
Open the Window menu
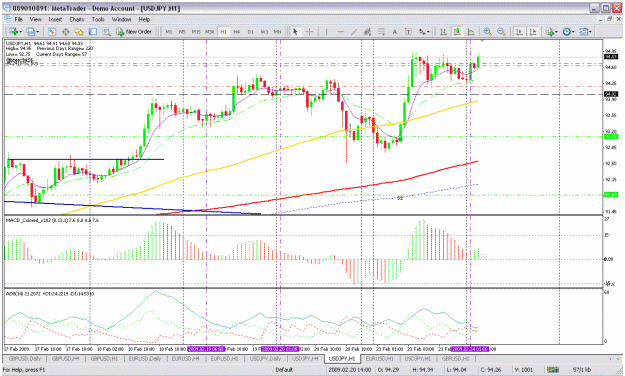coord(121,19)
